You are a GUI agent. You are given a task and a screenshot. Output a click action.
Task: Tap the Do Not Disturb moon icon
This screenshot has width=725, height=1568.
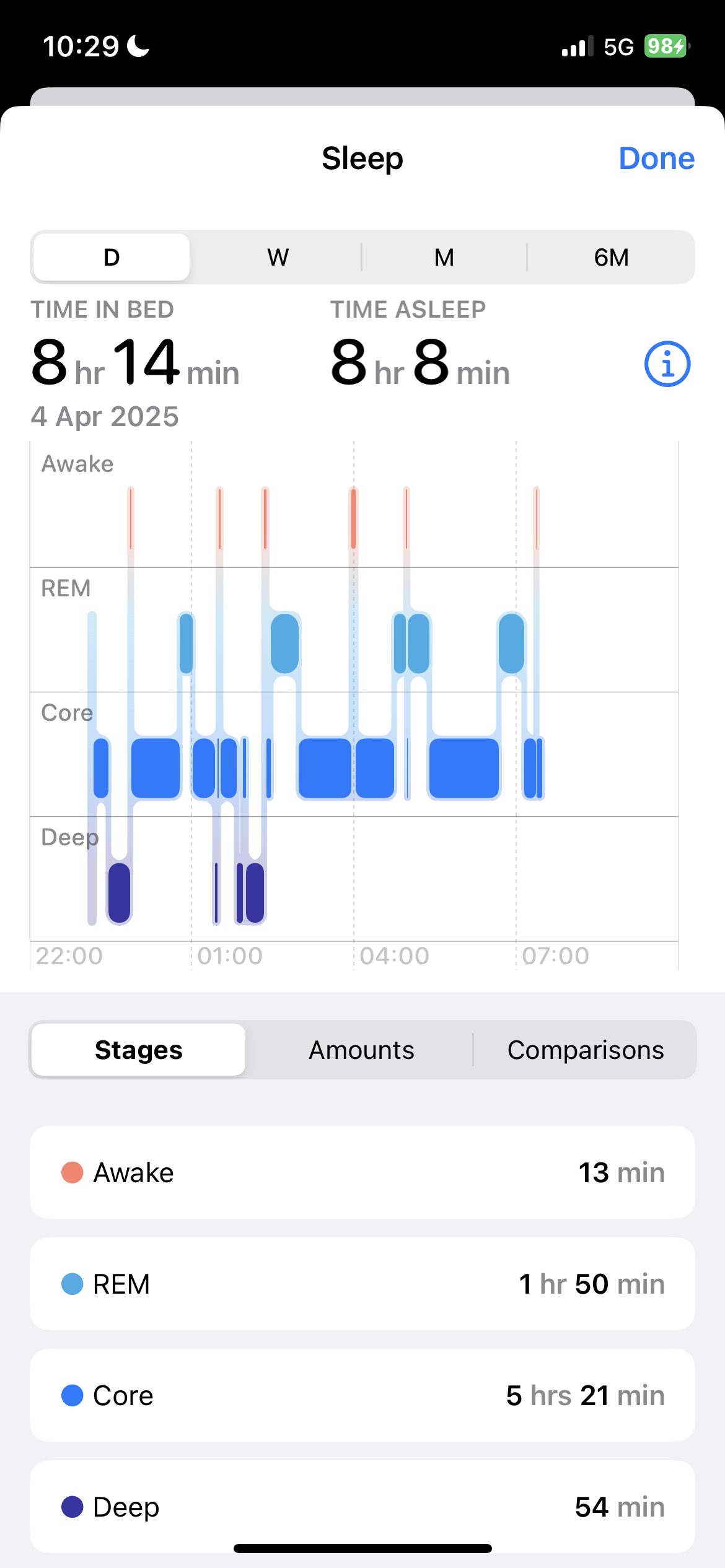(x=138, y=46)
